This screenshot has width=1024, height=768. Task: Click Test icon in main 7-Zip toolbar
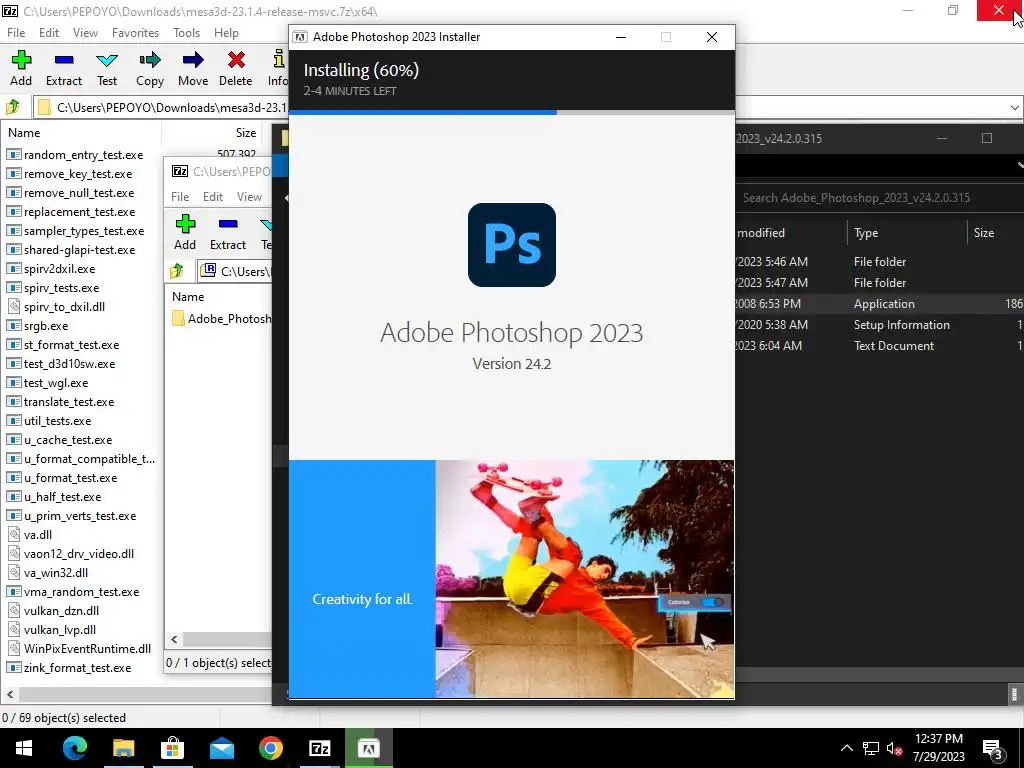tap(107, 61)
